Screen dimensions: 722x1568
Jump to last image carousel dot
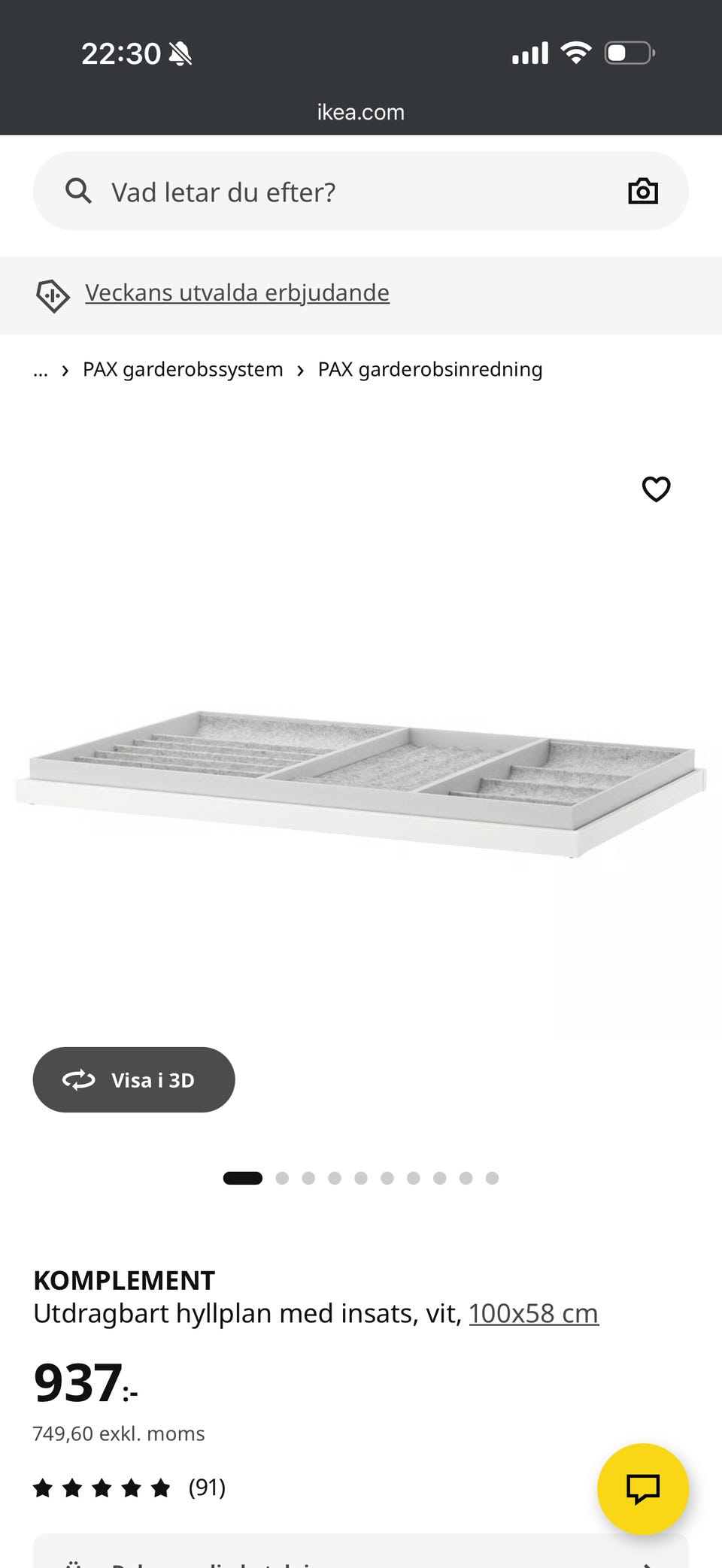coord(492,1178)
